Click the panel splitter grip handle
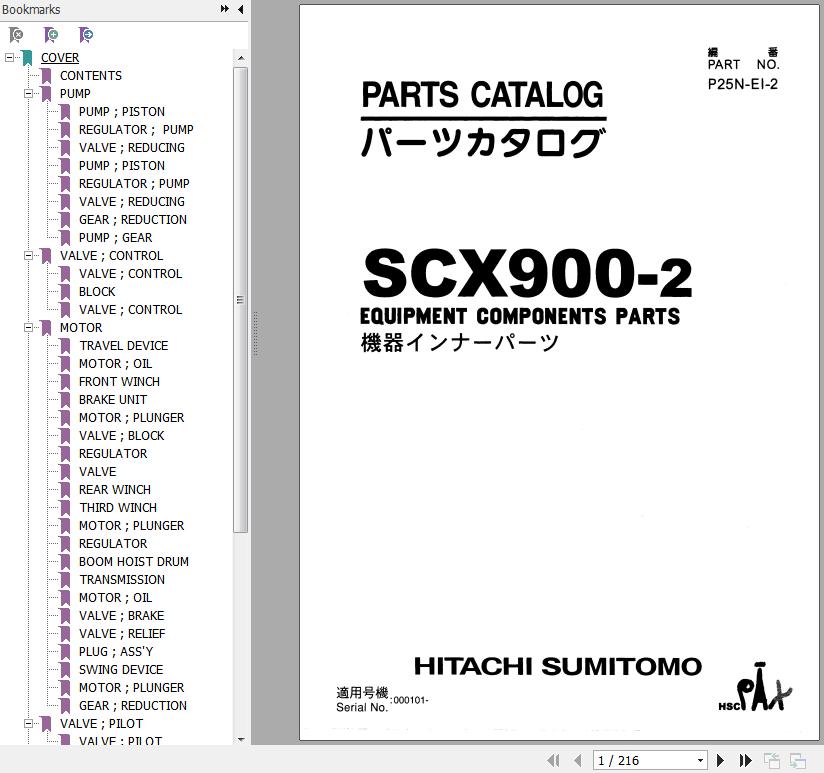Image resolution: width=824 pixels, height=773 pixels. [x=255, y=334]
